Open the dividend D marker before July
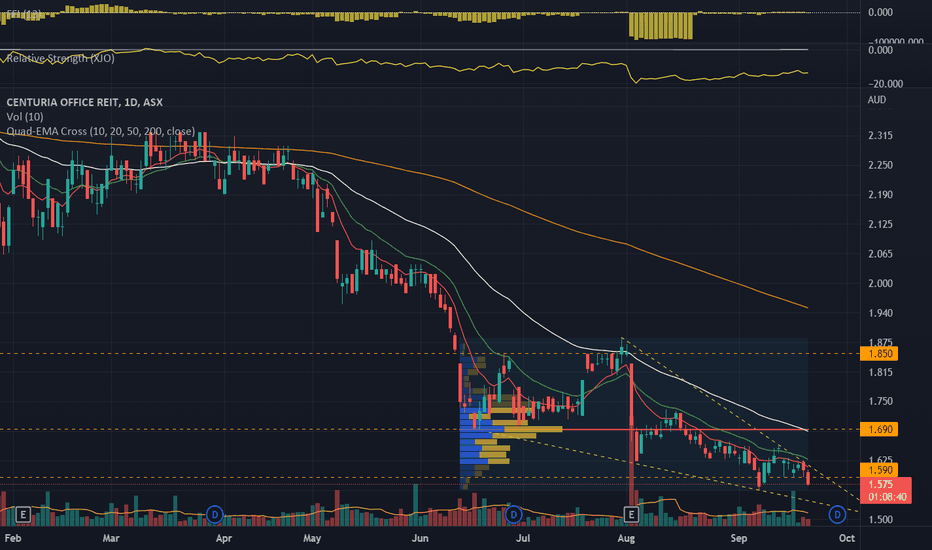The width and height of the screenshot is (932, 550). pos(513,514)
